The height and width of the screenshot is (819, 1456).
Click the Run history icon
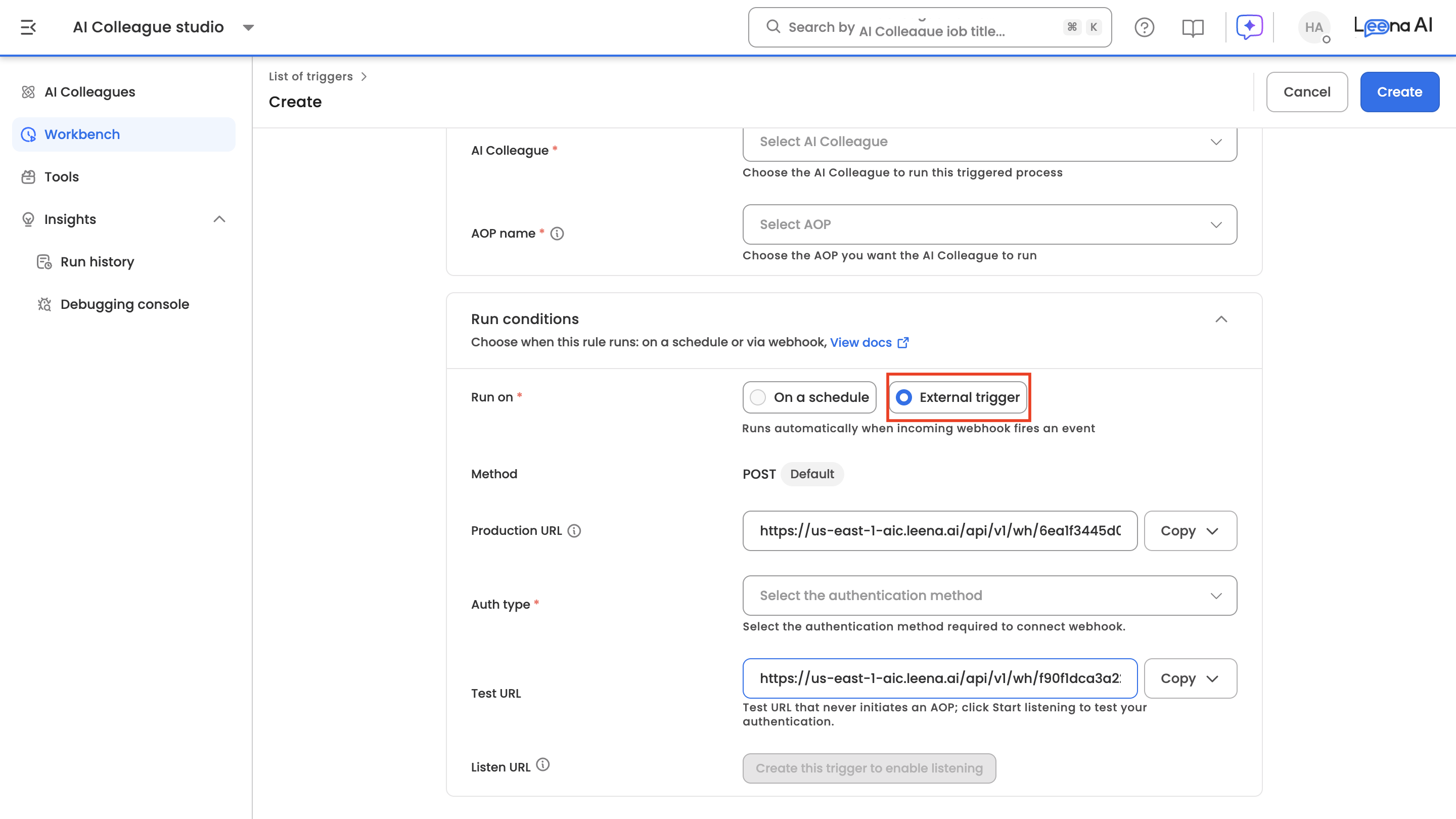click(x=44, y=262)
